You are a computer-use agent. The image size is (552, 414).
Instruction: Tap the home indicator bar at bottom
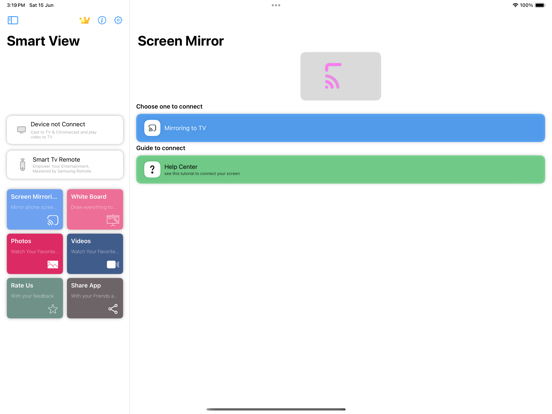(x=276, y=409)
